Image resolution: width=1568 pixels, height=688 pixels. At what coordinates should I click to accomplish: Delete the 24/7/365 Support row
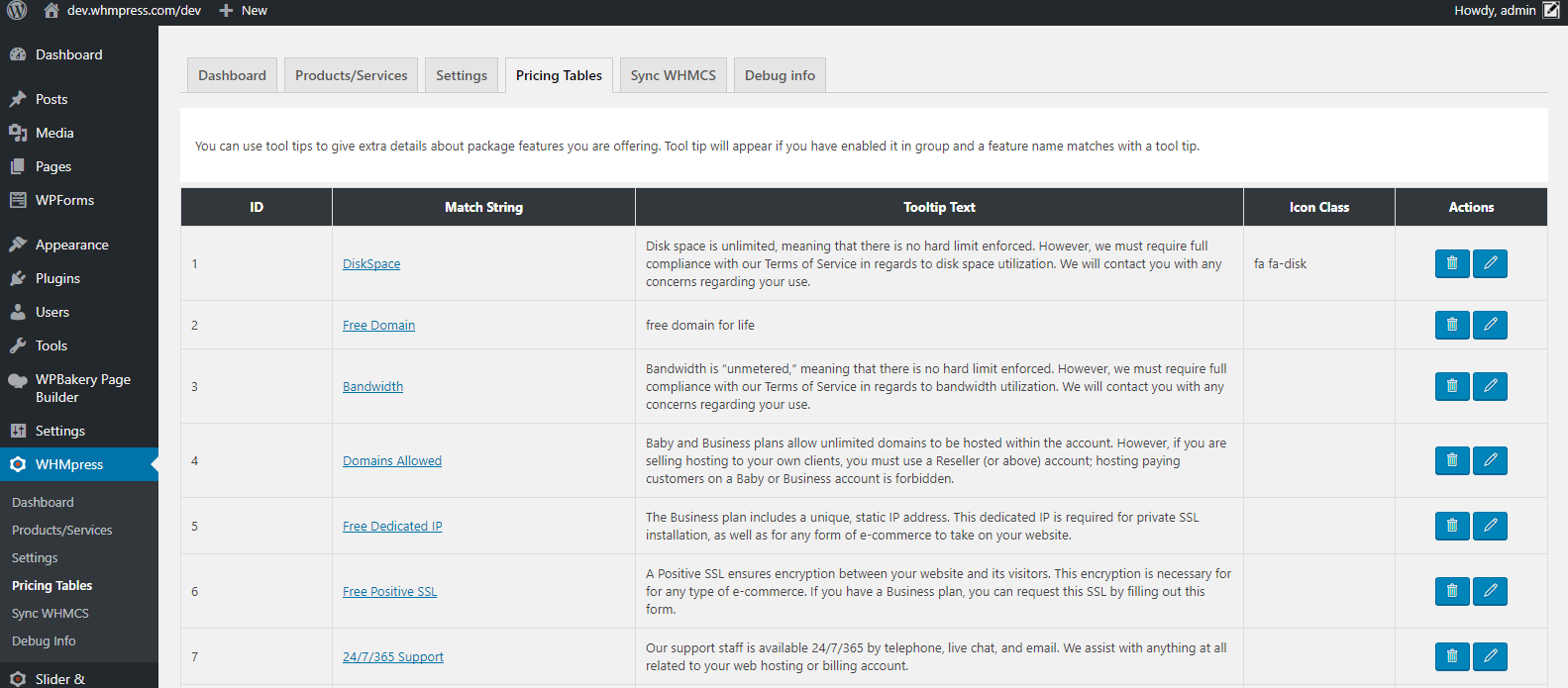[1452, 656]
